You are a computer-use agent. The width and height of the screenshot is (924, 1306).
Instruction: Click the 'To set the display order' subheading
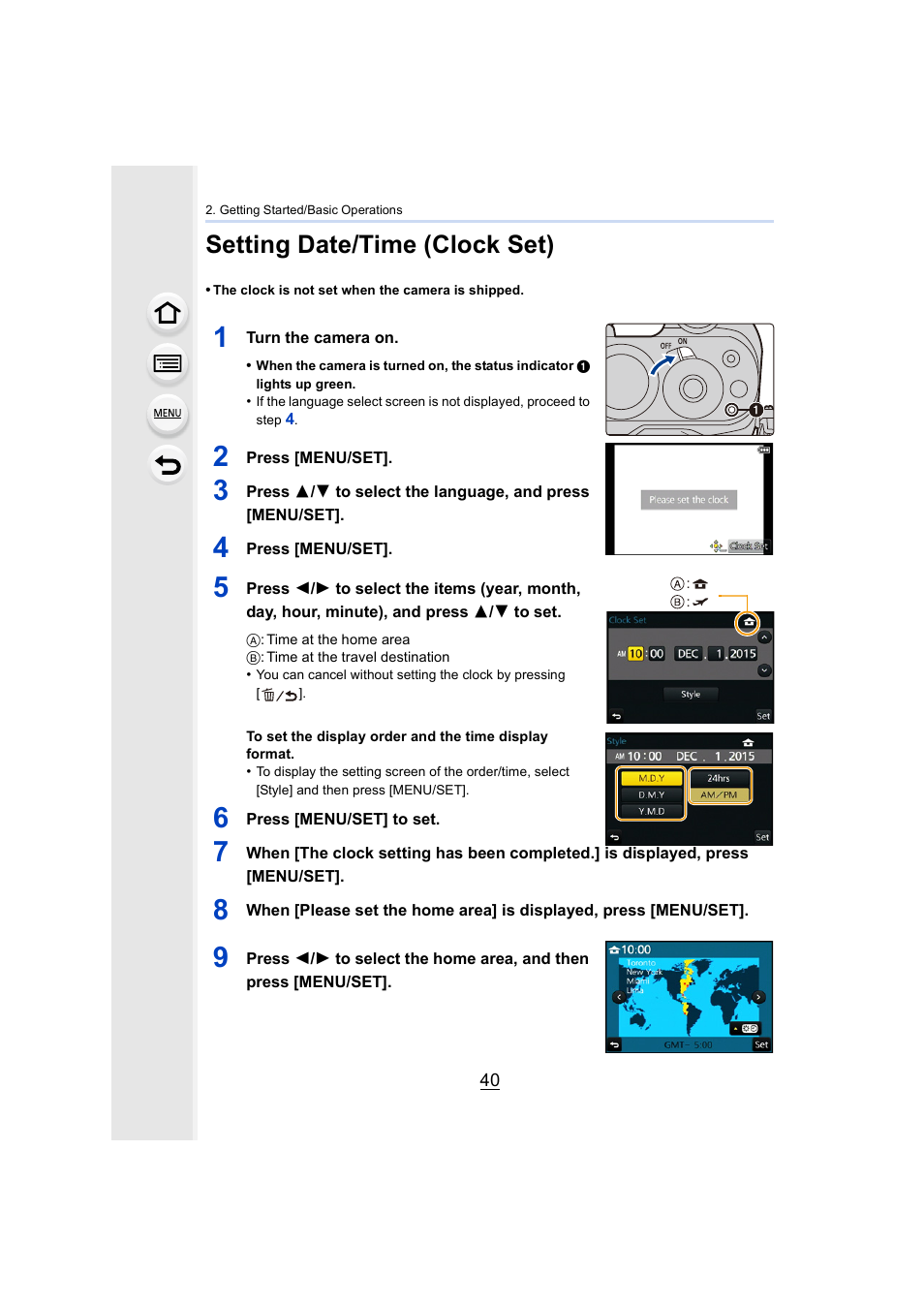397,745
